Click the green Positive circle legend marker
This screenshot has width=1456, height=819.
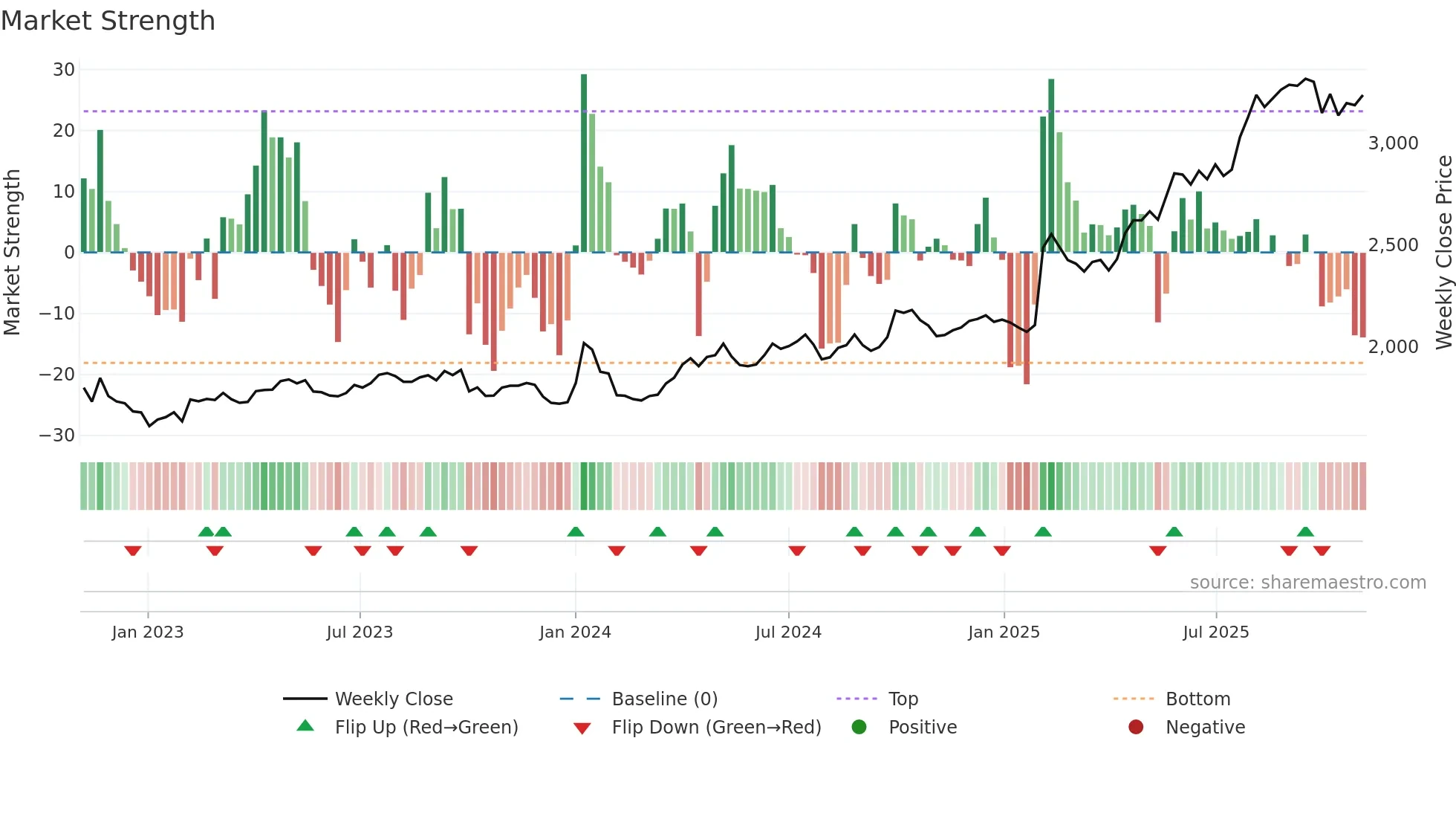[859, 727]
